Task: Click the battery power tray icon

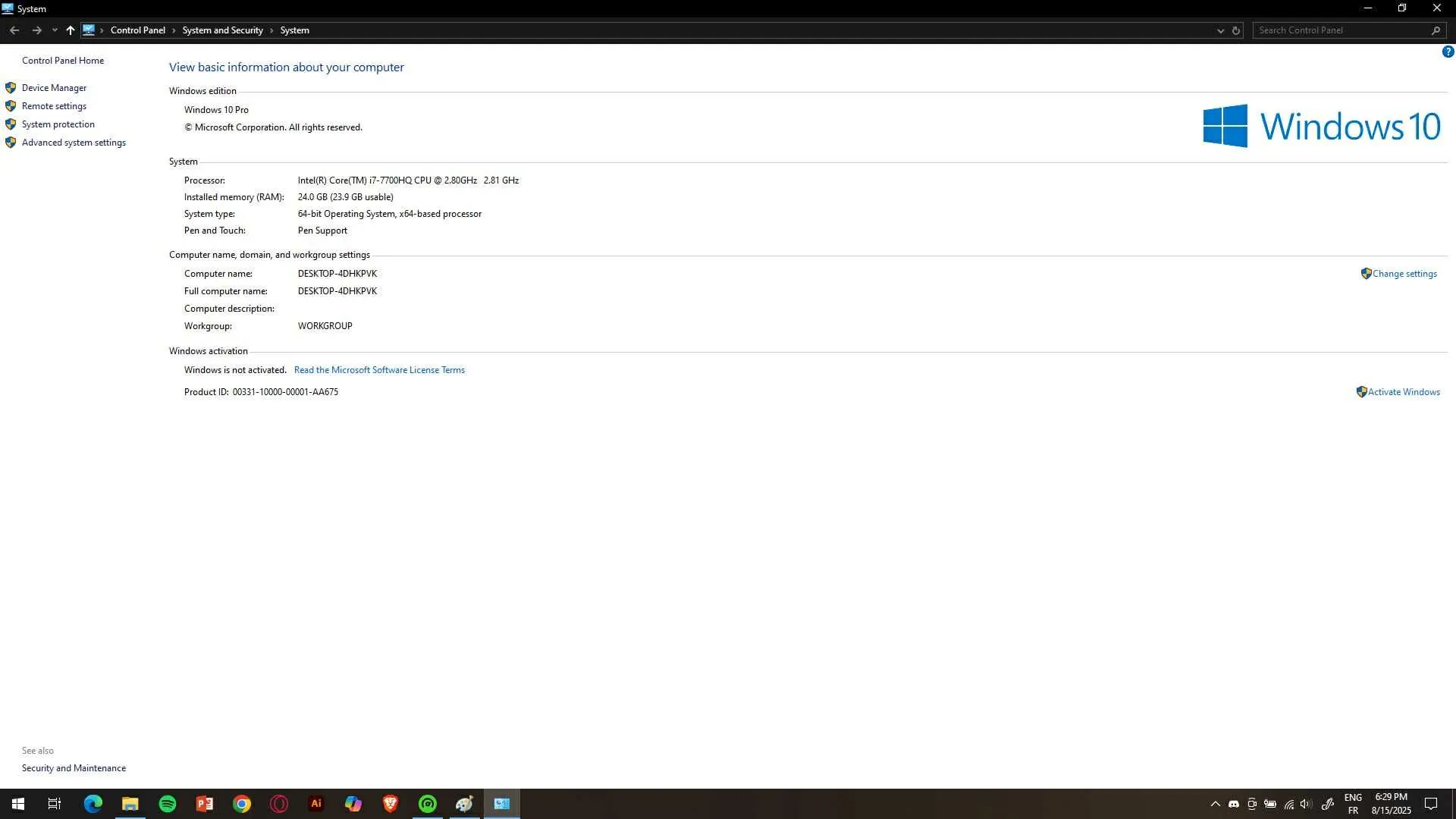Action: 1270,804
